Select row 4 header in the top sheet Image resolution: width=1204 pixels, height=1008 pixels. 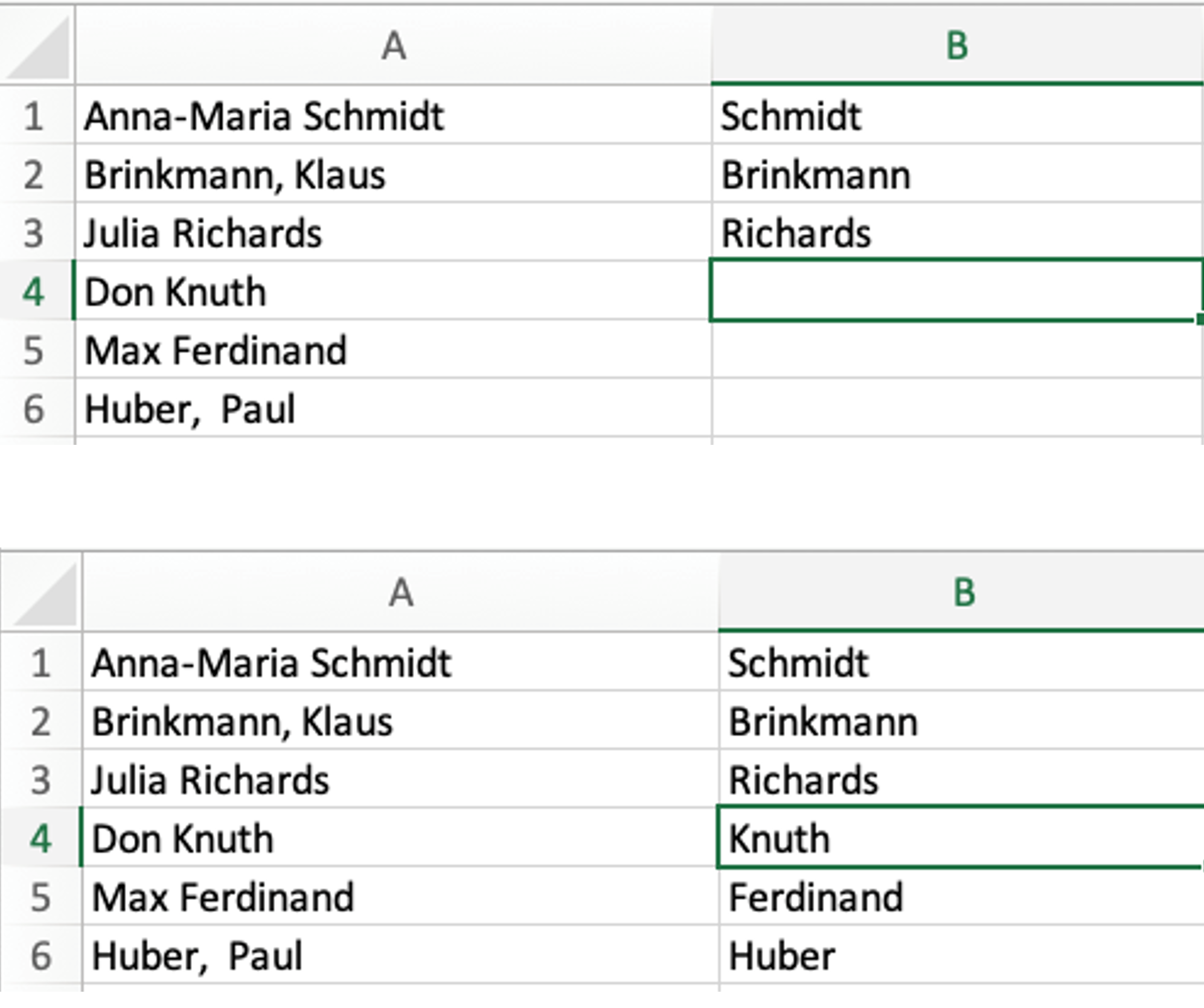click(x=34, y=293)
